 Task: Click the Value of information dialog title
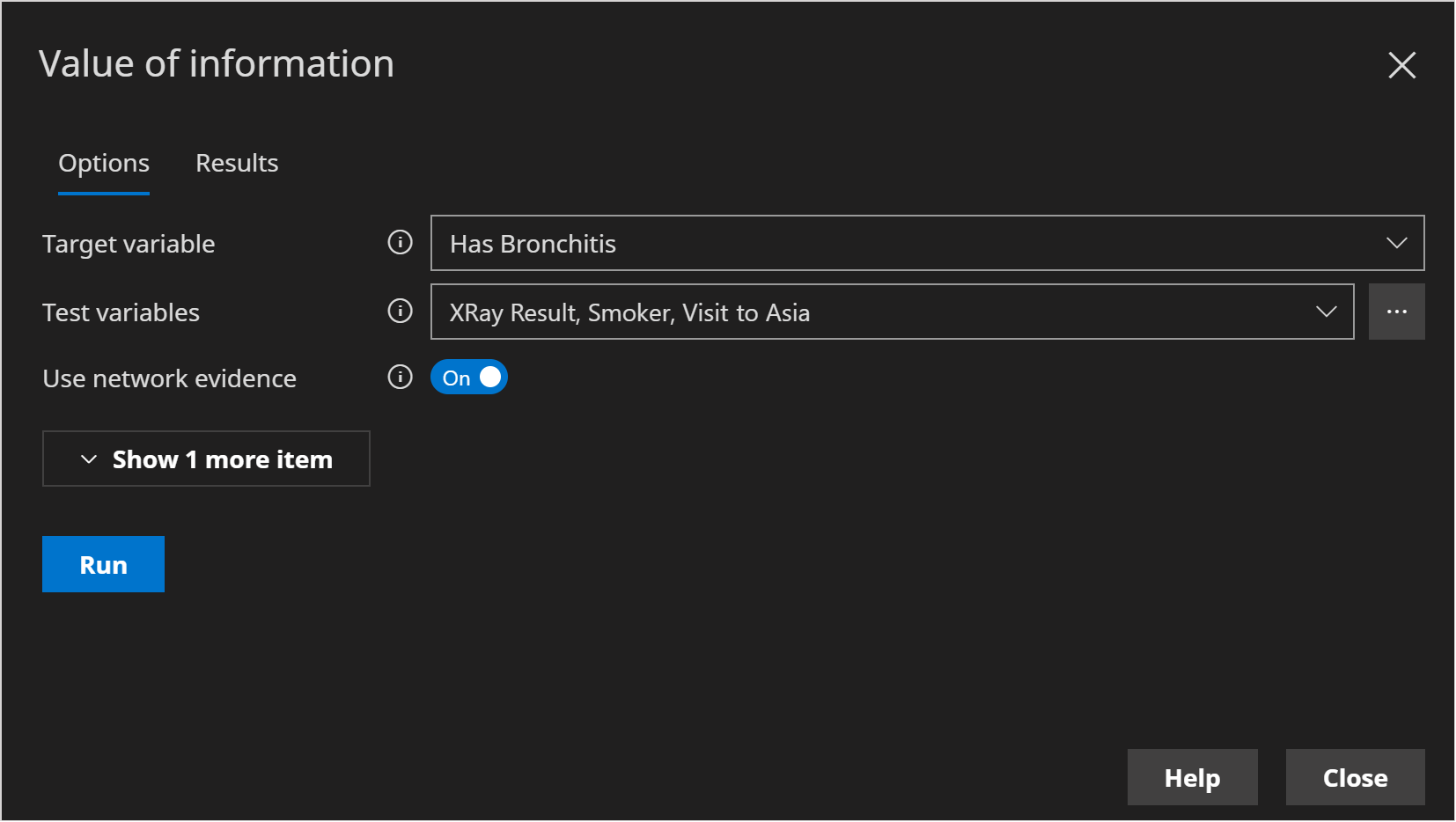click(217, 64)
